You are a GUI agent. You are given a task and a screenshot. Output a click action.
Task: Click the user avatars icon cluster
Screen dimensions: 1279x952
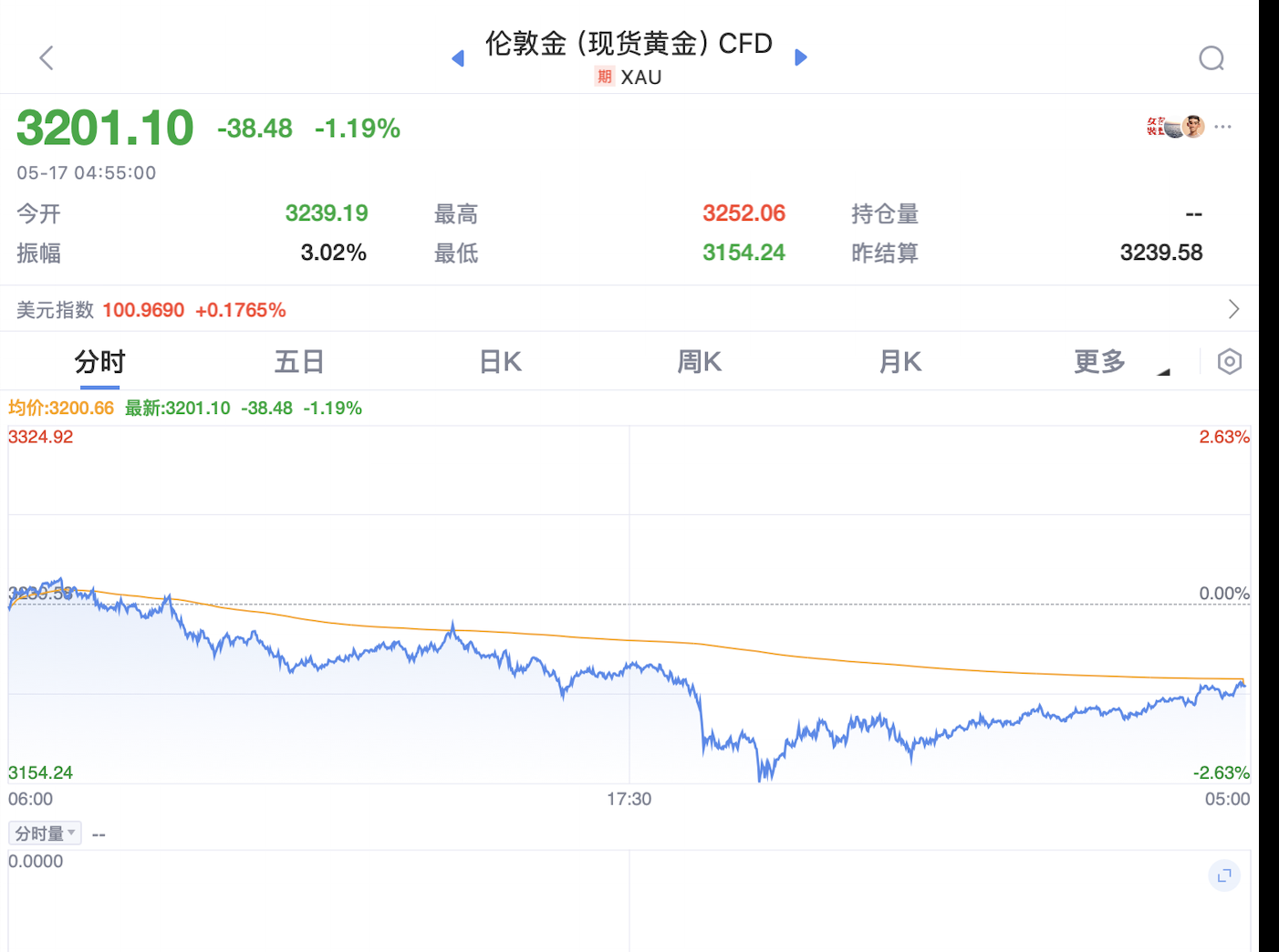(x=1175, y=127)
